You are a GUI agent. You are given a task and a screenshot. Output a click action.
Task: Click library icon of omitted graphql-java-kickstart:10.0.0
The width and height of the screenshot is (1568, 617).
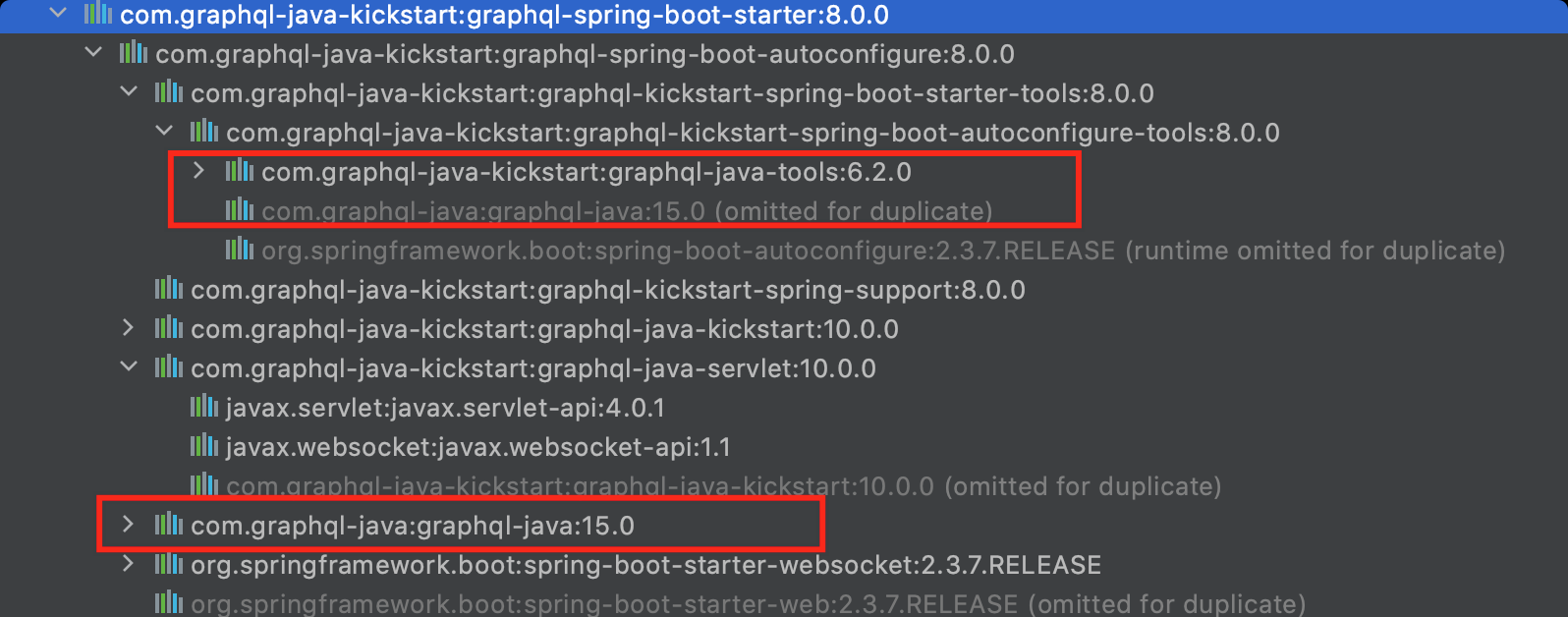click(x=204, y=485)
